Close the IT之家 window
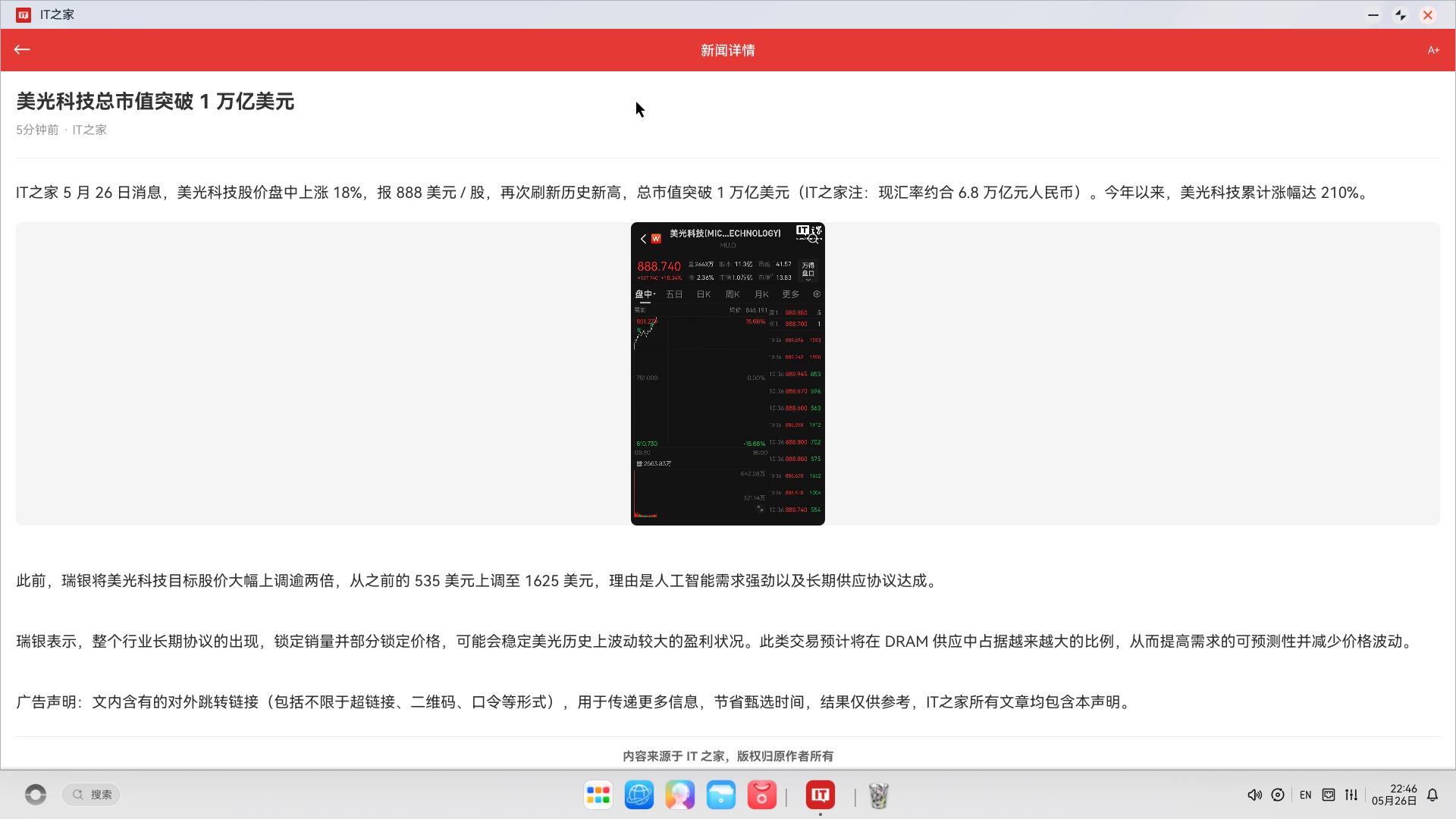1456x819 pixels. (x=1427, y=15)
